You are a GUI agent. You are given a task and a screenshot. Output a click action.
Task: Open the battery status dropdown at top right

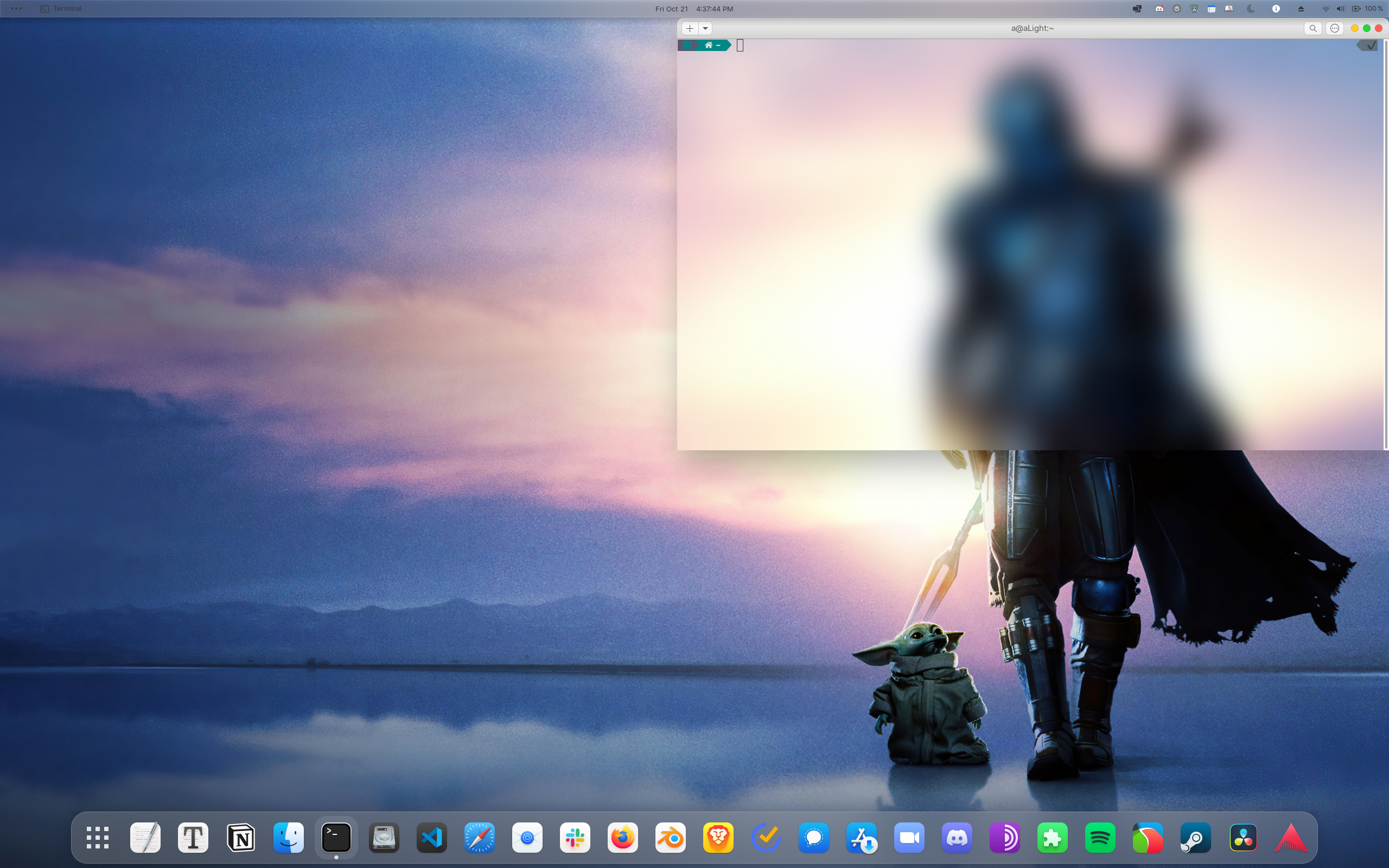coord(1356,9)
